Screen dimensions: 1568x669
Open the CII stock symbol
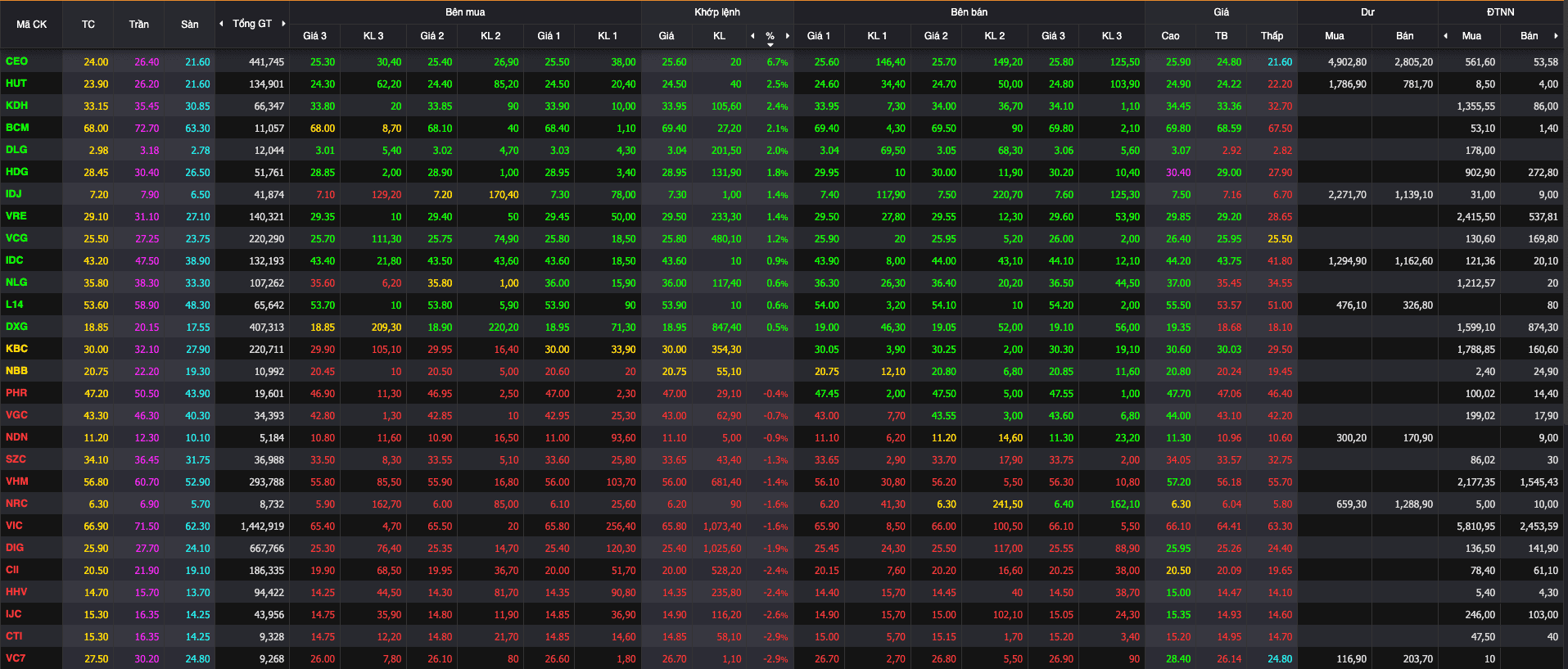click(12, 570)
